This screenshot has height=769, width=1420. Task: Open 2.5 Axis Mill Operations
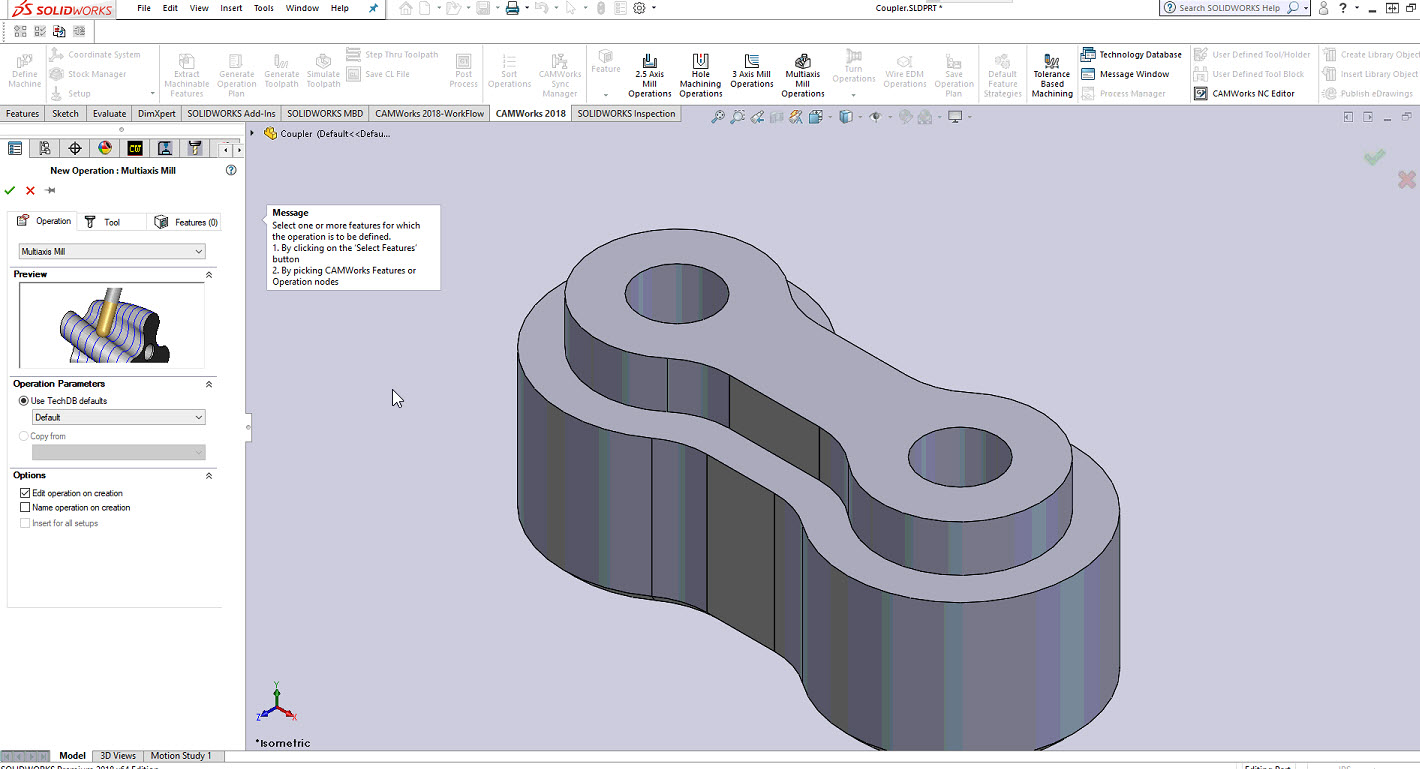[x=649, y=75]
